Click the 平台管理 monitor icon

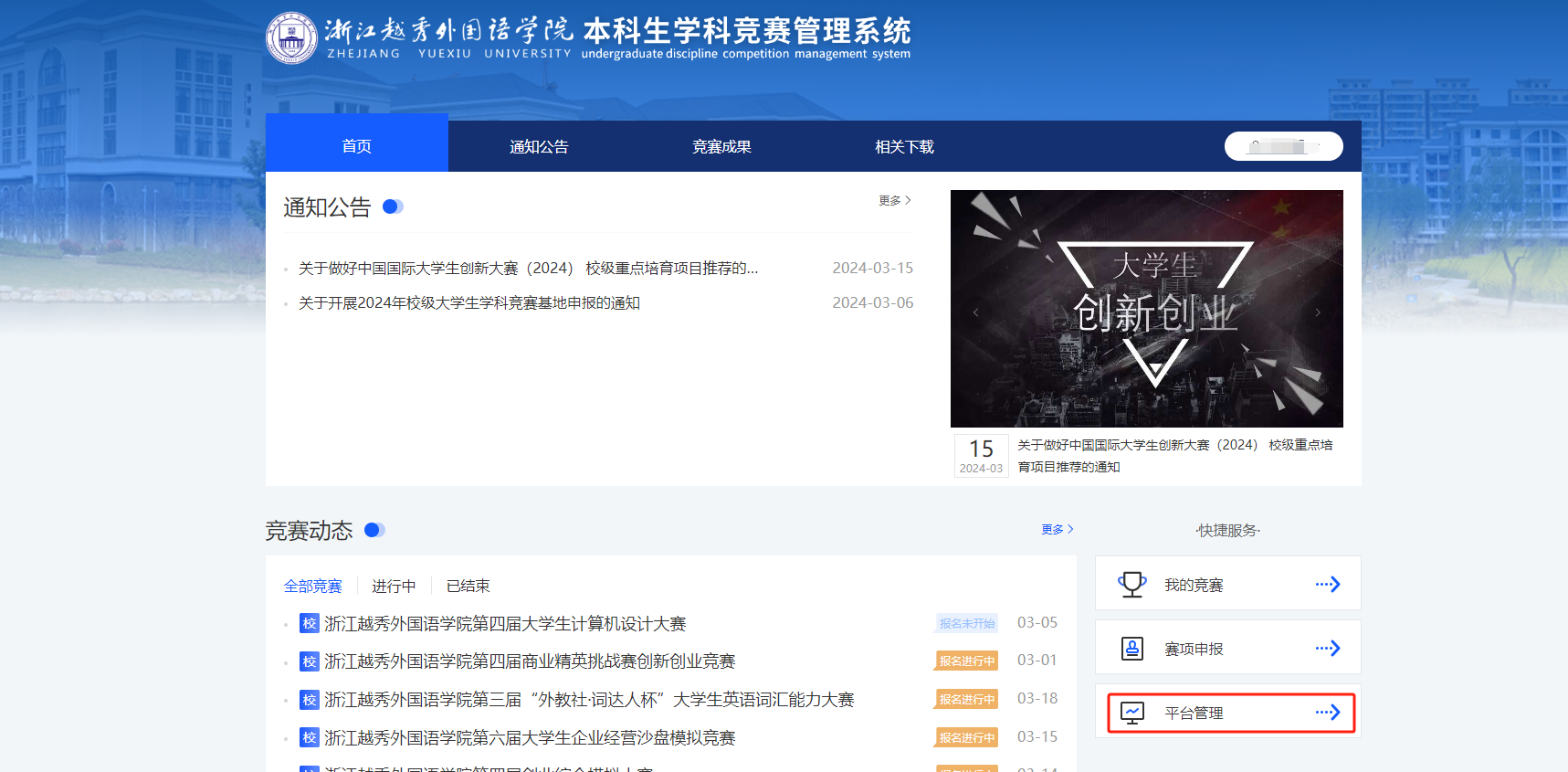[1132, 713]
